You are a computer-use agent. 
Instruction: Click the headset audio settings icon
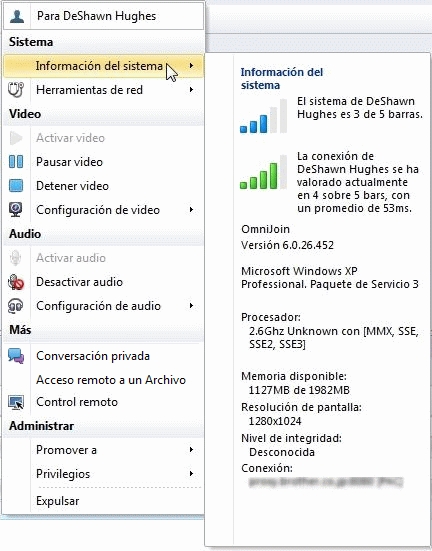pos(16,306)
